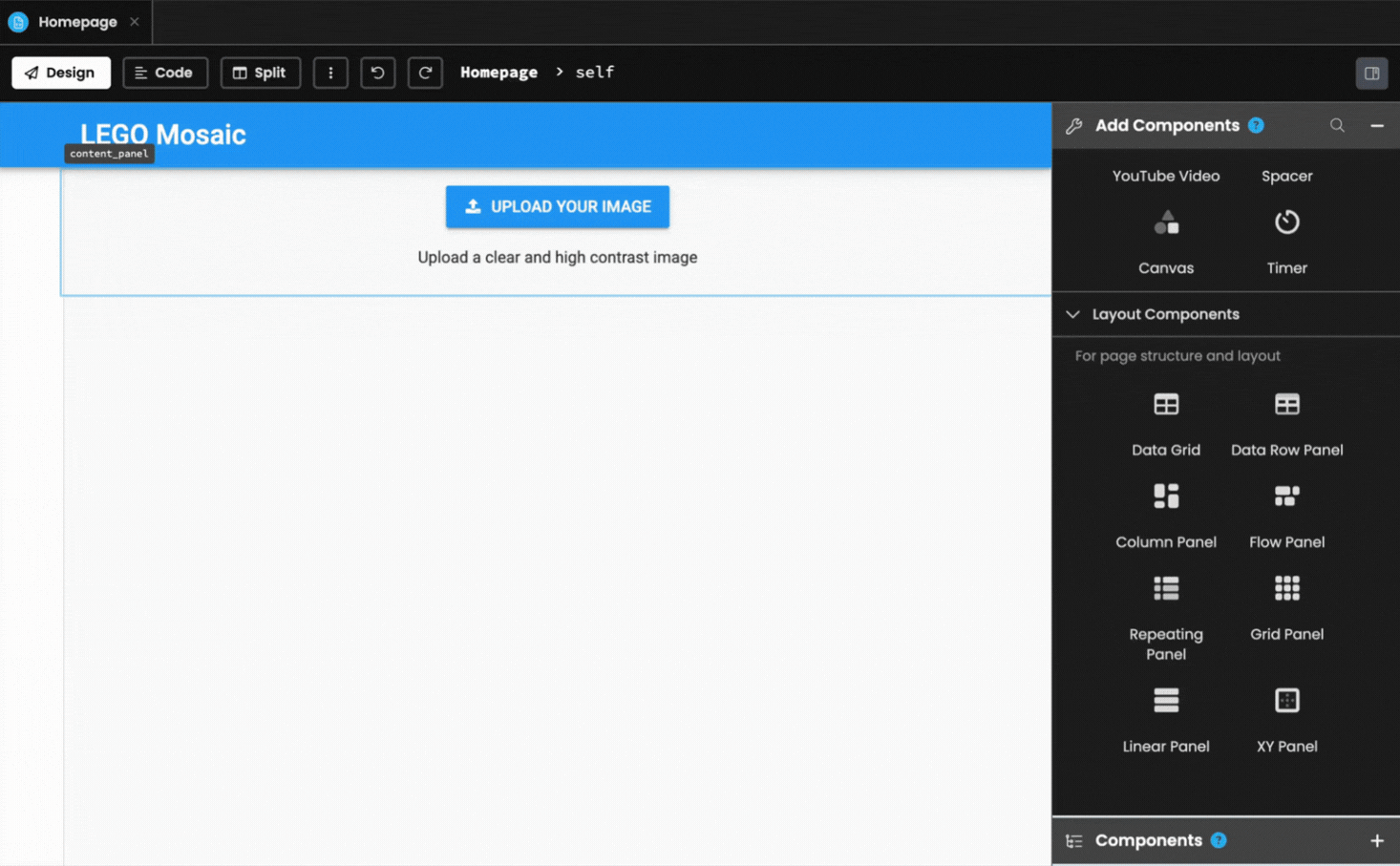
Task: Click self in the breadcrumb
Action: tap(594, 73)
